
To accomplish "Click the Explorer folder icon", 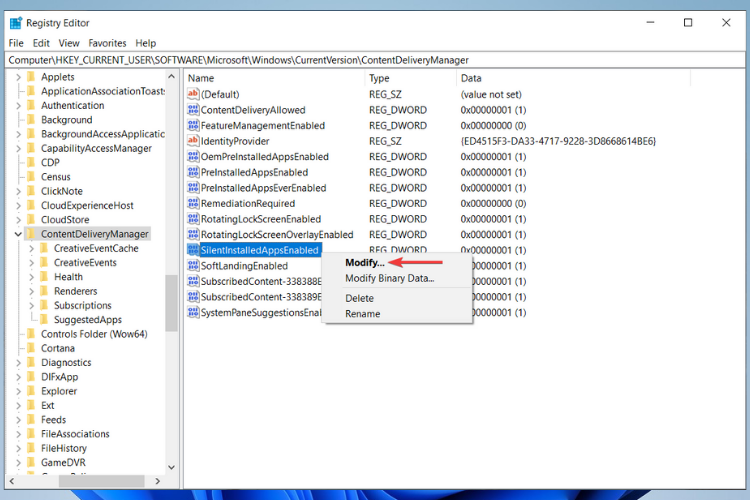I will (32, 391).
